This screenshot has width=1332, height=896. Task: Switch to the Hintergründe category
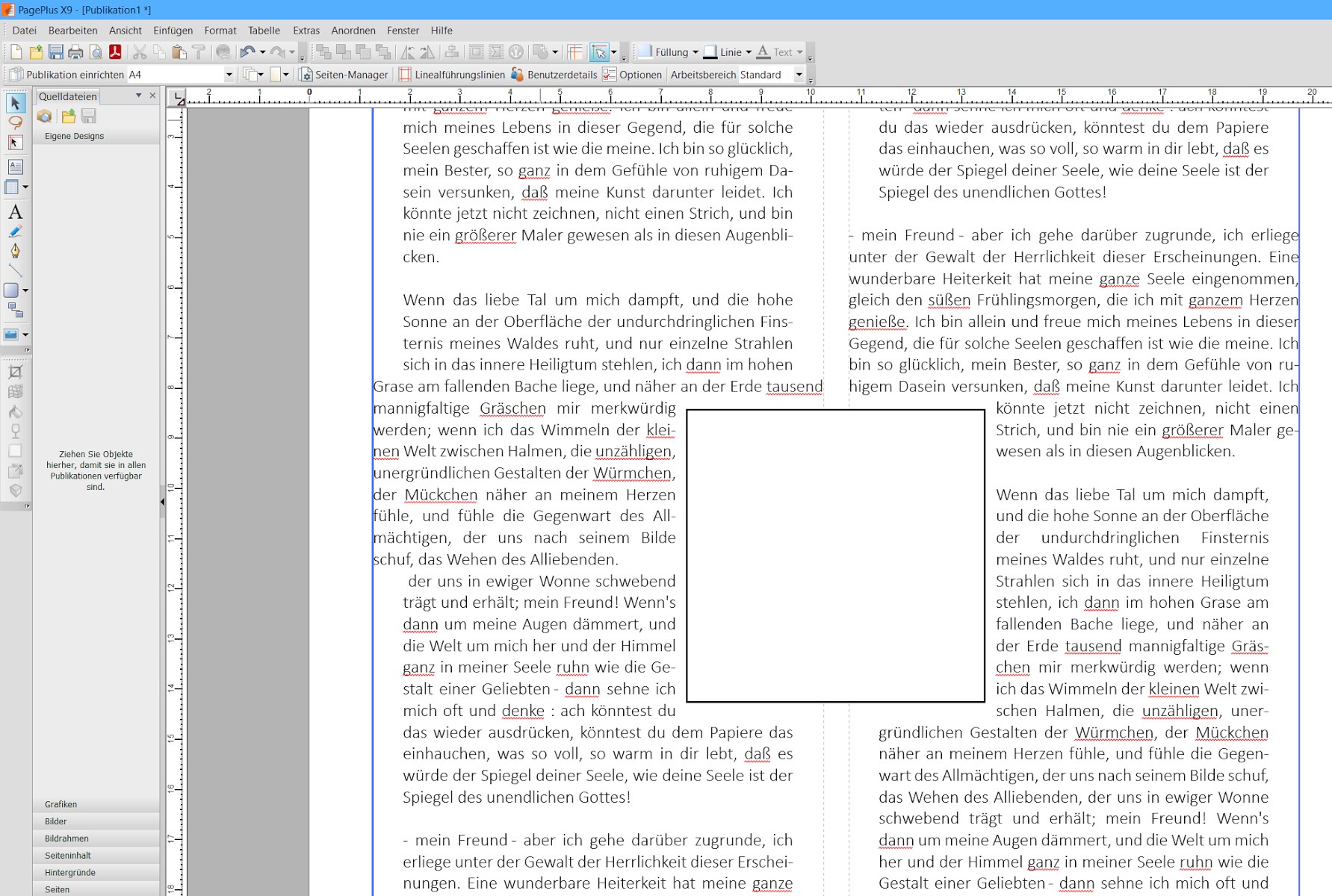96,872
